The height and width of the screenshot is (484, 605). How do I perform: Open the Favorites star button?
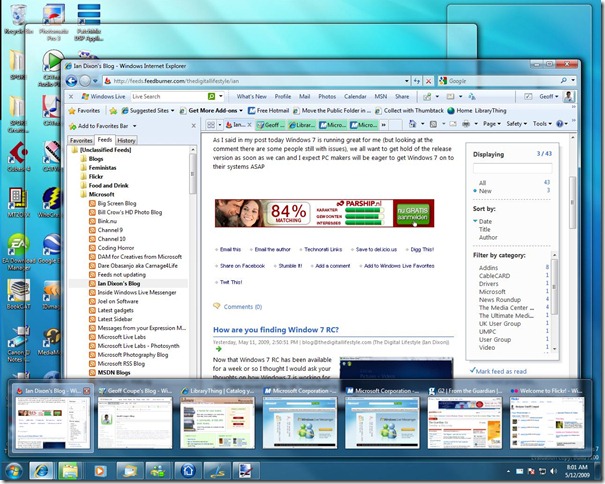(x=82, y=110)
